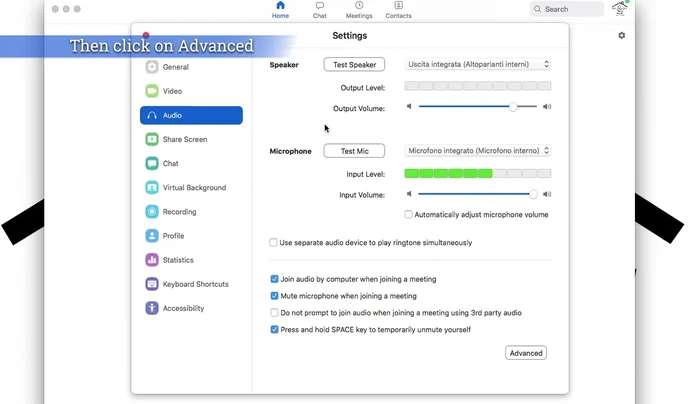Click the Test Speaker button
700x404 pixels.
pyautogui.click(x=354, y=64)
